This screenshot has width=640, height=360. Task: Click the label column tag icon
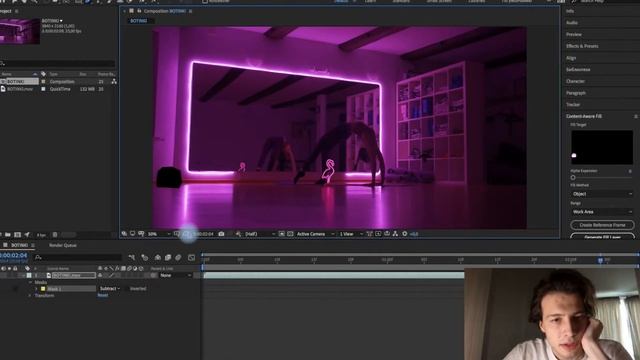click(x=27, y=269)
